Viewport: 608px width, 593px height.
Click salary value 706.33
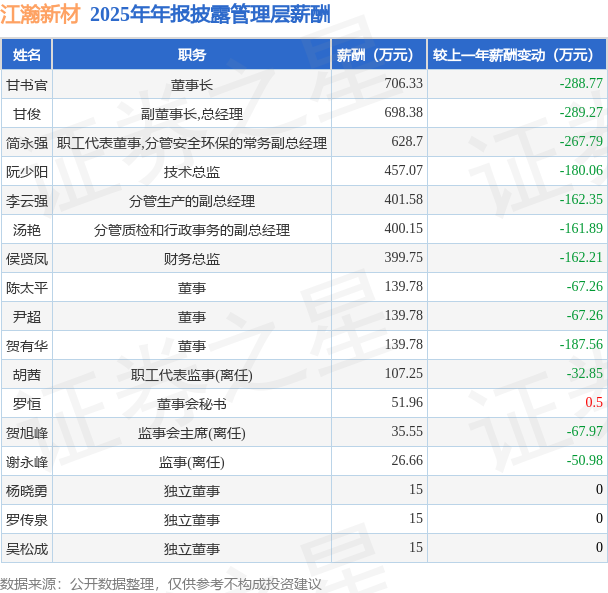(x=403, y=83)
